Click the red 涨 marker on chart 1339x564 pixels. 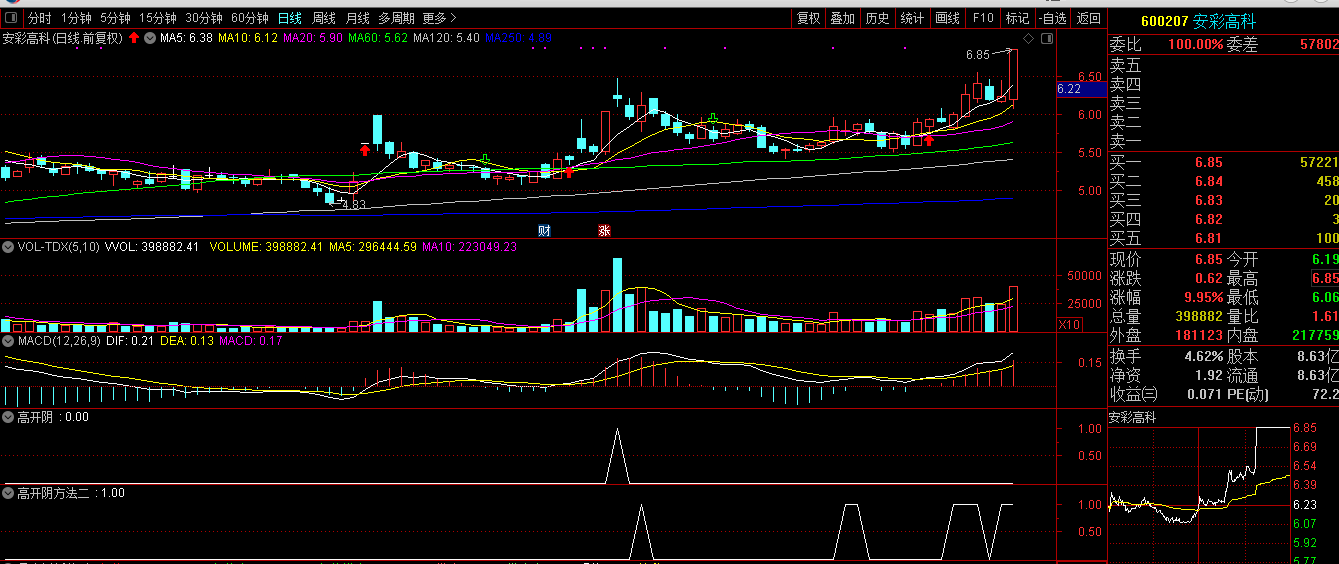pos(604,230)
